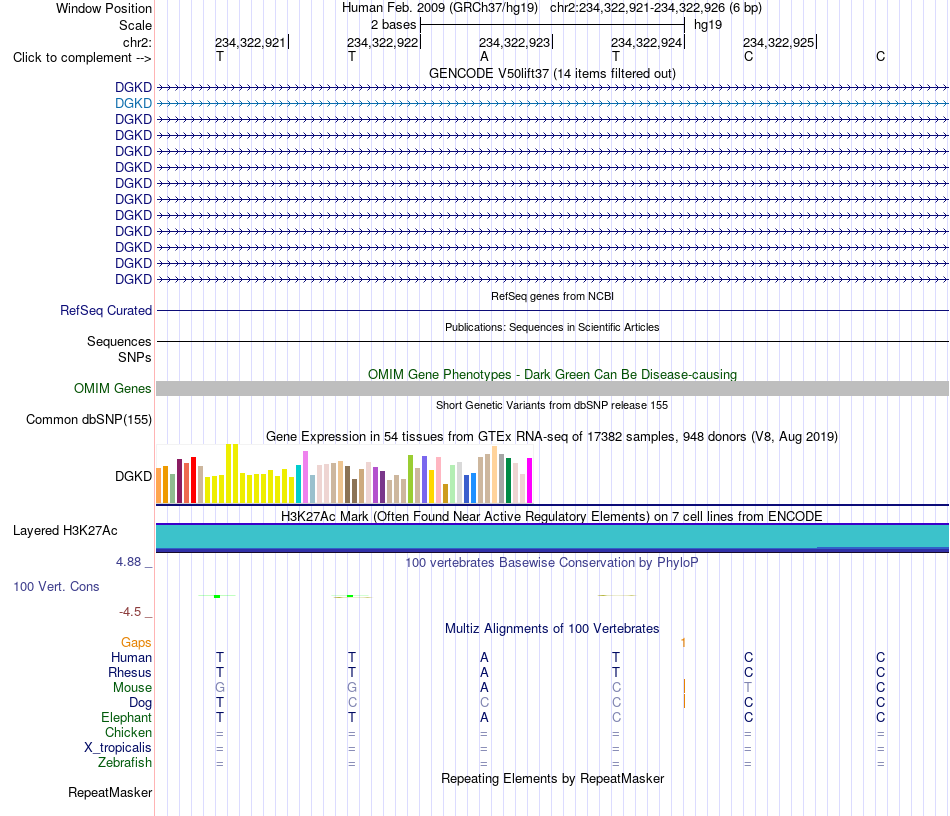Open the 'RefSeq genes from NCBI' track title

(x=552, y=296)
